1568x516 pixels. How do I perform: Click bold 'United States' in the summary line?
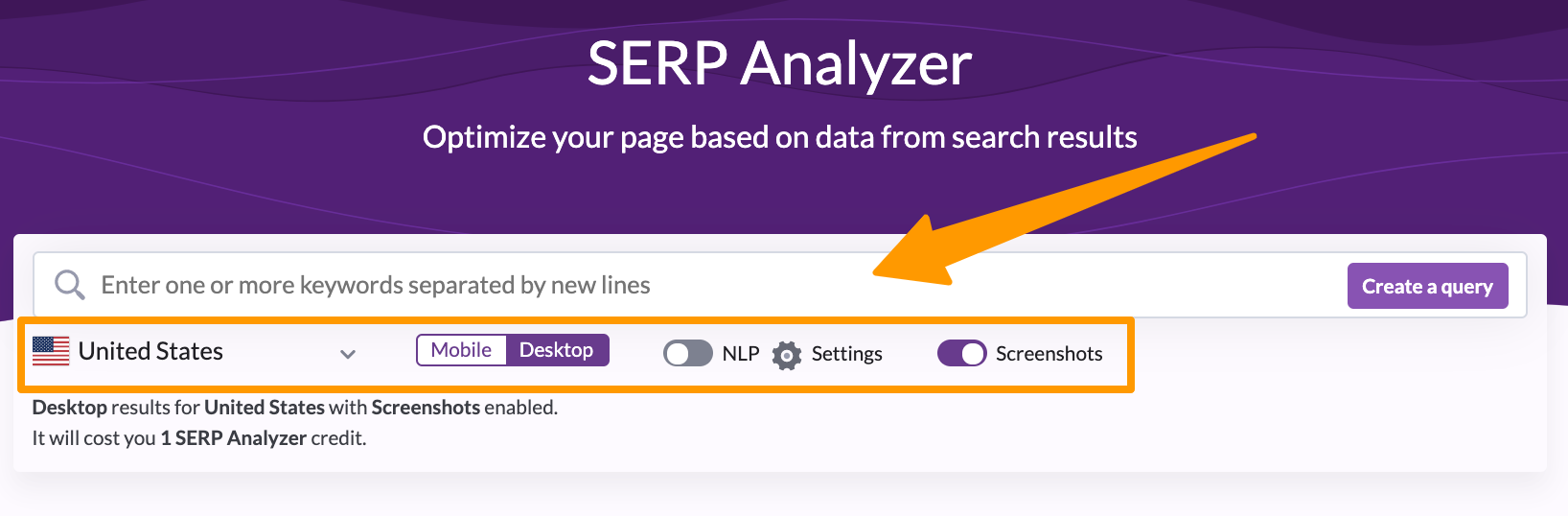coord(264,408)
